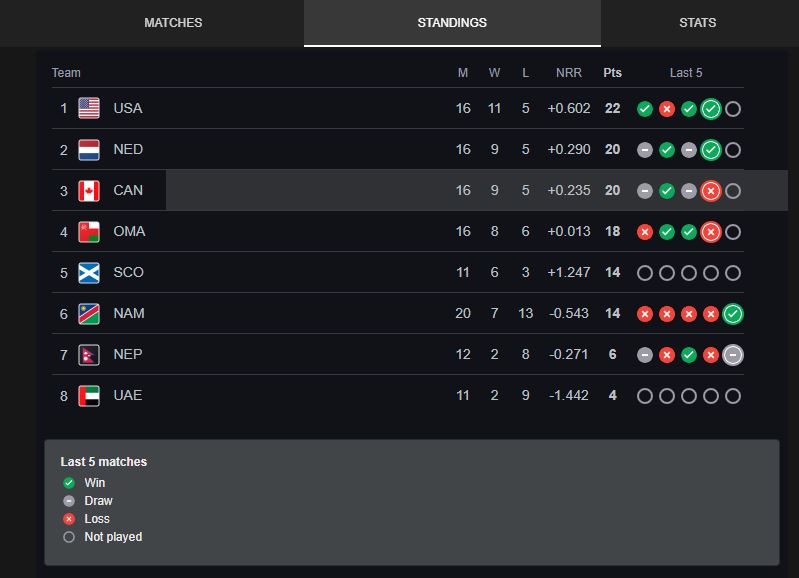Open the OMA team name link
The height and width of the screenshot is (578, 799).
[129, 231]
